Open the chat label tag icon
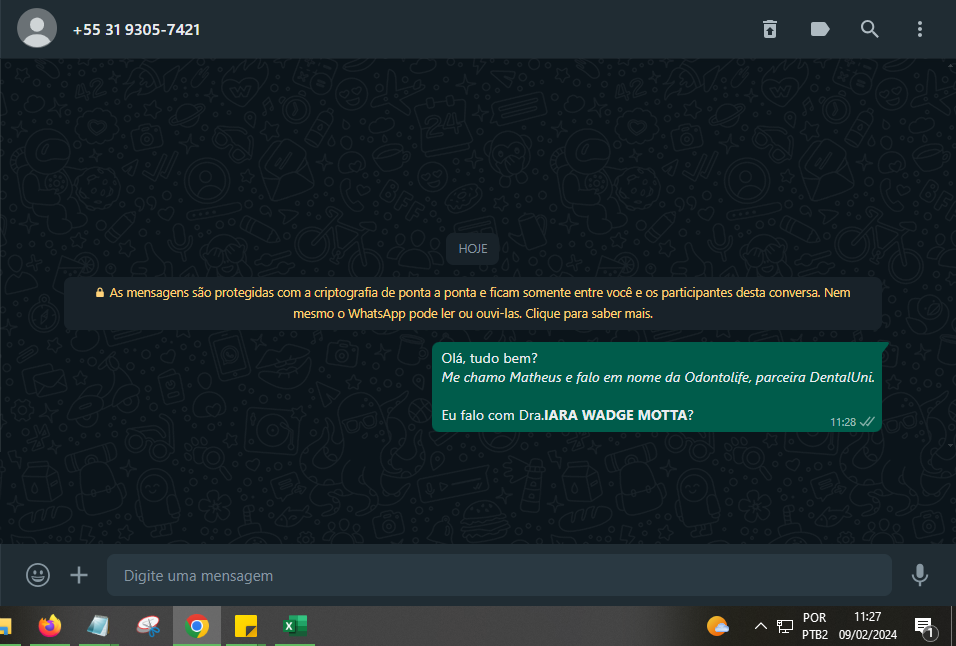 pos(820,29)
